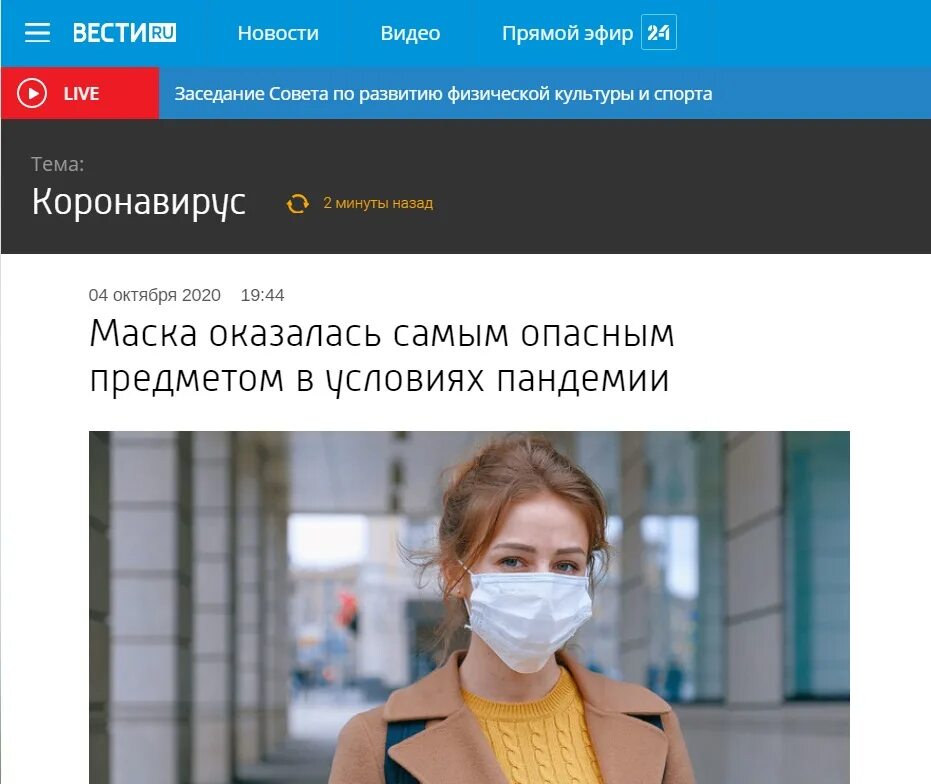Image resolution: width=931 pixels, height=784 pixels.
Task: Open the Видео menu item
Action: coord(410,33)
